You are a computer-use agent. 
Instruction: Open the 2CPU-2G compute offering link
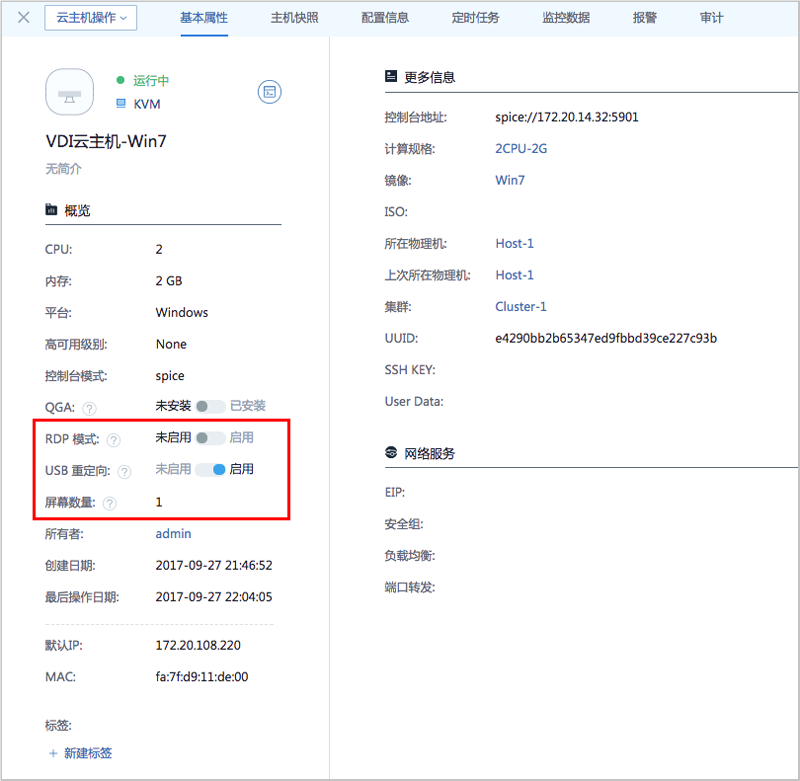521,148
